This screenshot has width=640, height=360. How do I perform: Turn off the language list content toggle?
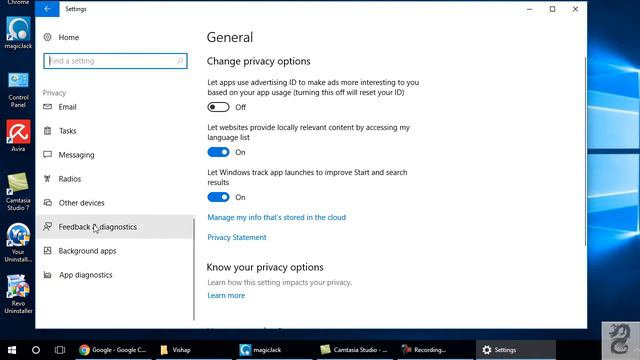pyautogui.click(x=218, y=152)
